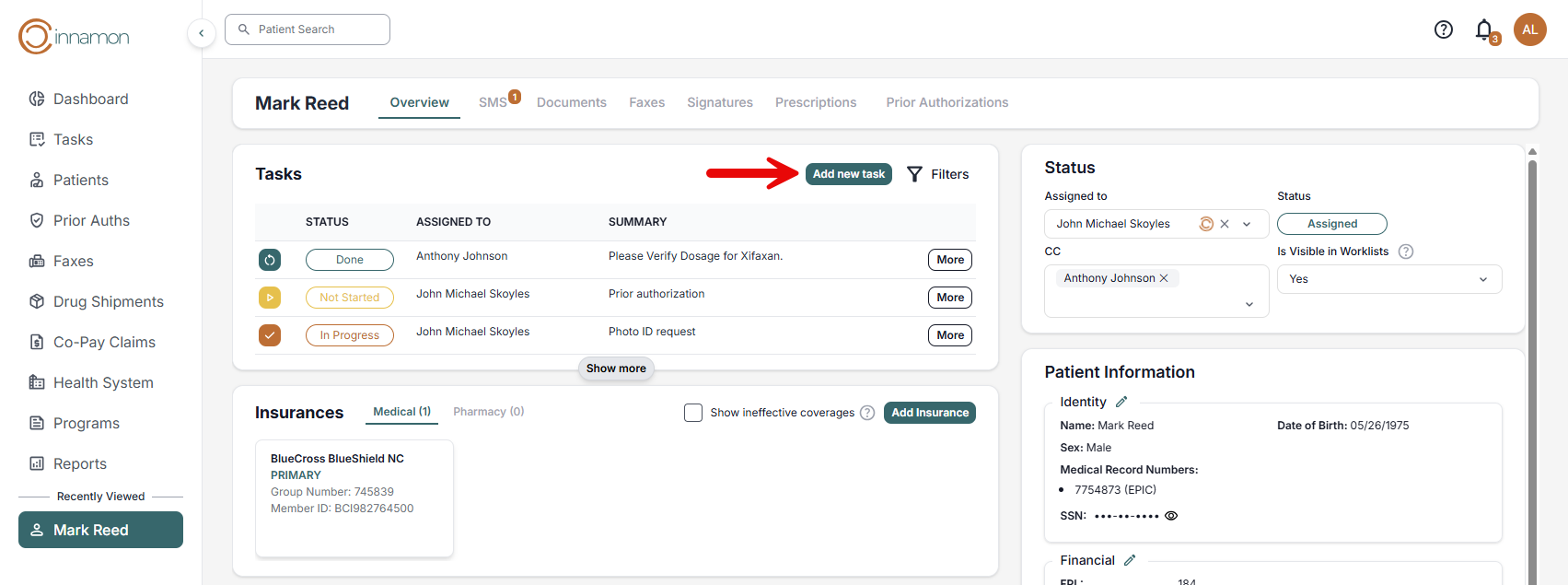
Task: Expand the Assigned to dropdown
Action: pyautogui.click(x=1247, y=224)
